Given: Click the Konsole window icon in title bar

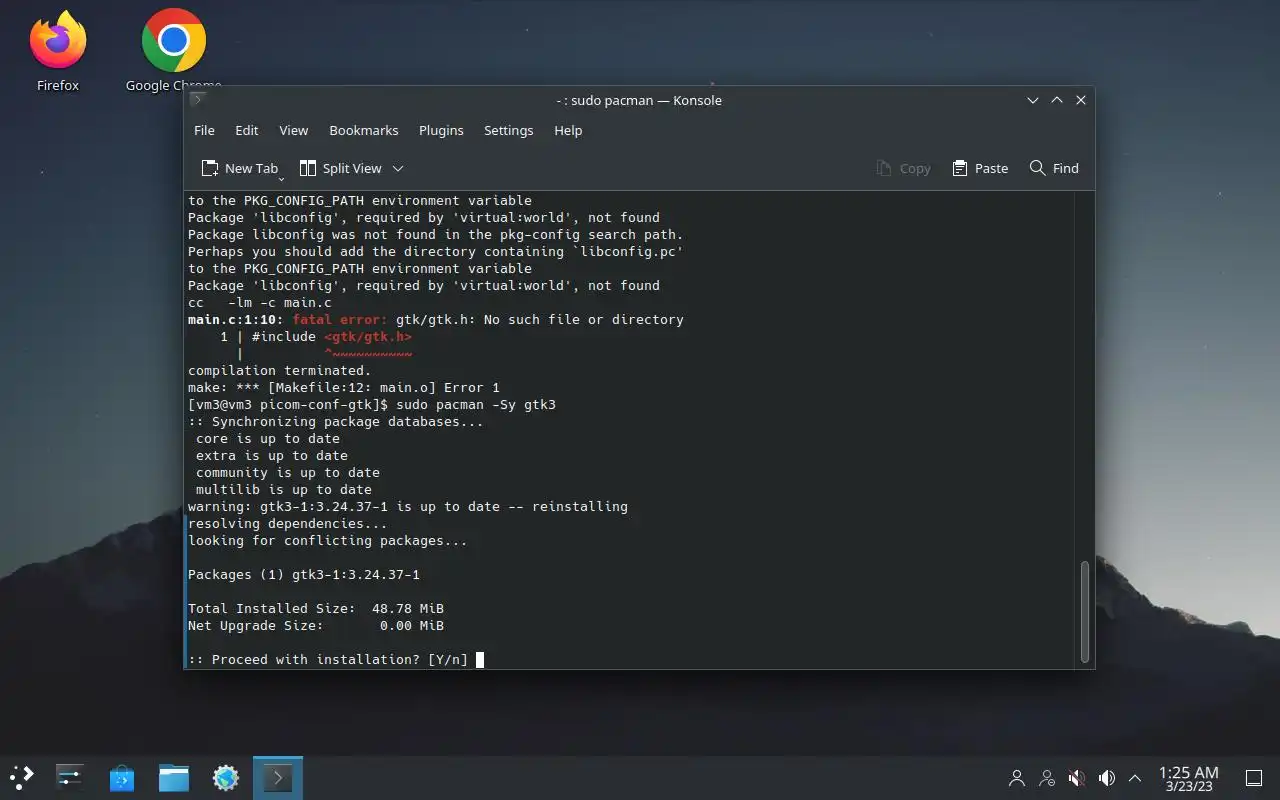Looking at the screenshot, I should point(198,100).
